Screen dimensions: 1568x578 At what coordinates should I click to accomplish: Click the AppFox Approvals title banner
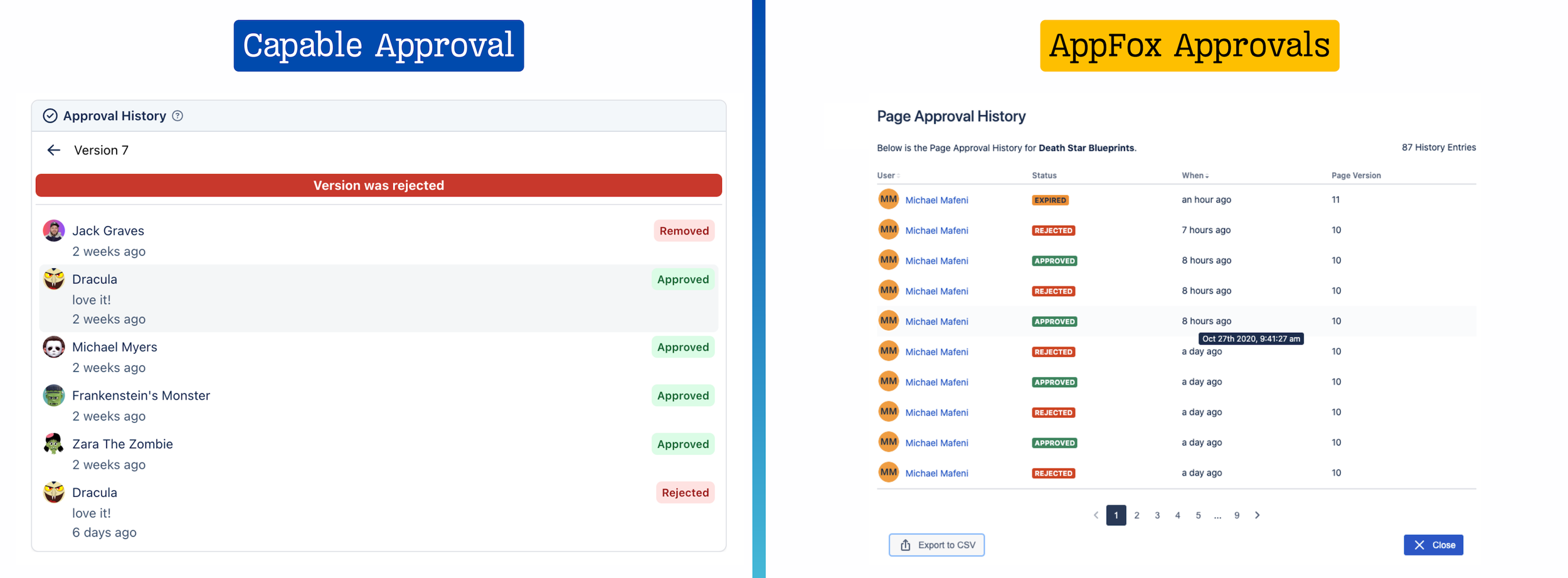pyautogui.click(x=1190, y=45)
